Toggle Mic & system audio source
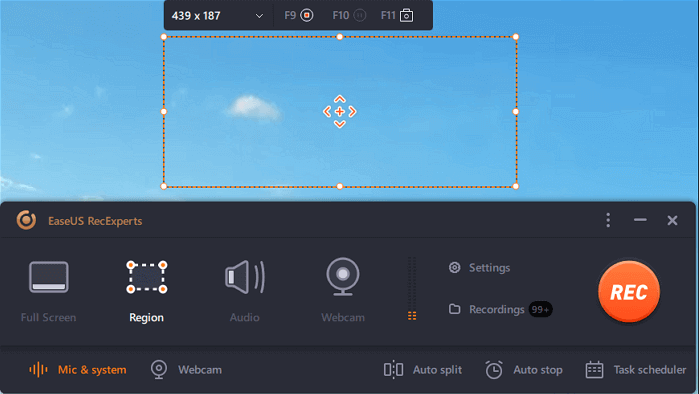The width and height of the screenshot is (700, 394). [78, 369]
